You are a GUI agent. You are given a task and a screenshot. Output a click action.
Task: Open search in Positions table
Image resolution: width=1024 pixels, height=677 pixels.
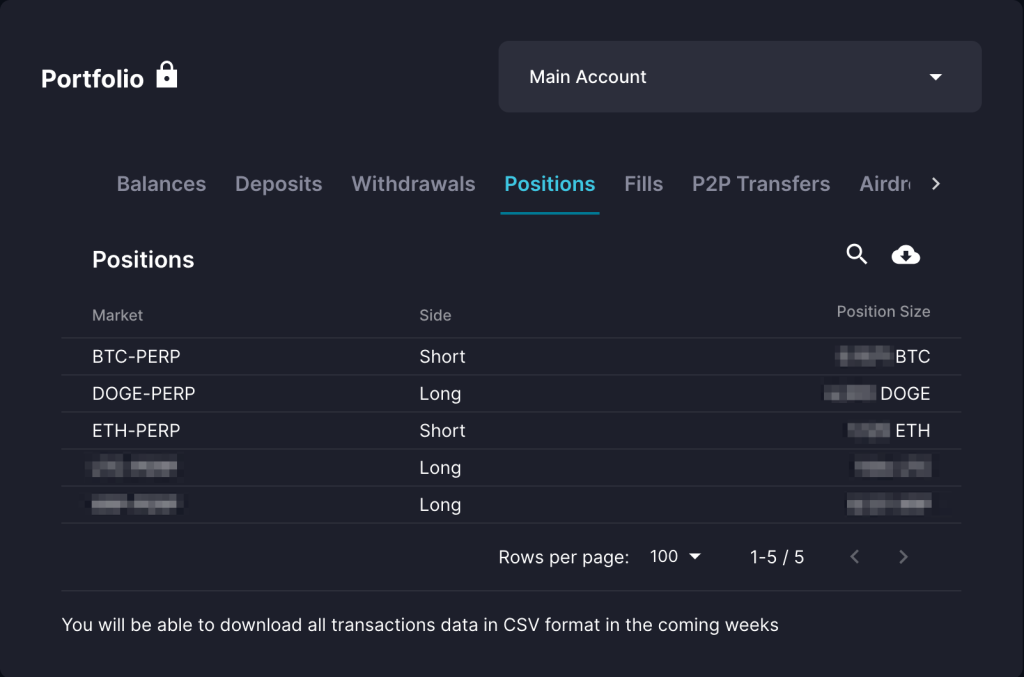pos(856,255)
